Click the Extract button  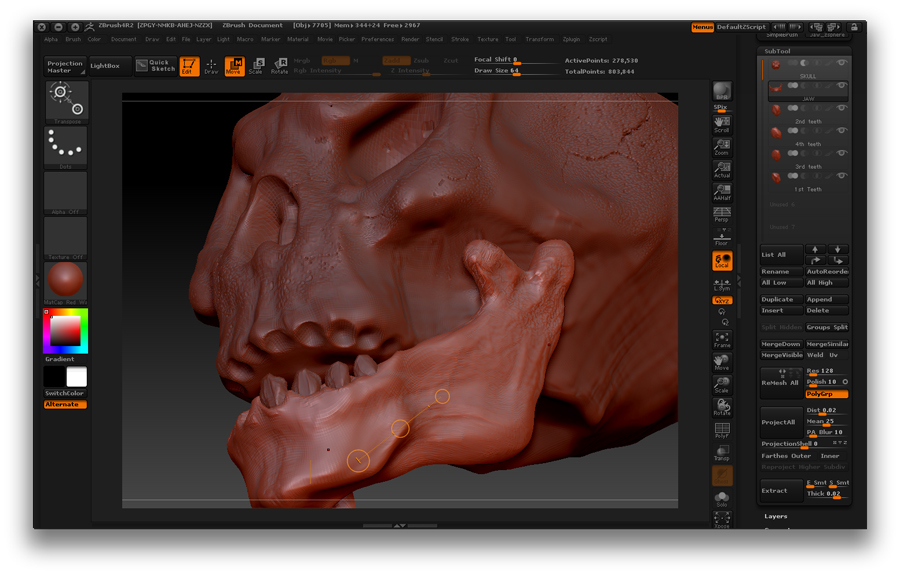click(781, 491)
